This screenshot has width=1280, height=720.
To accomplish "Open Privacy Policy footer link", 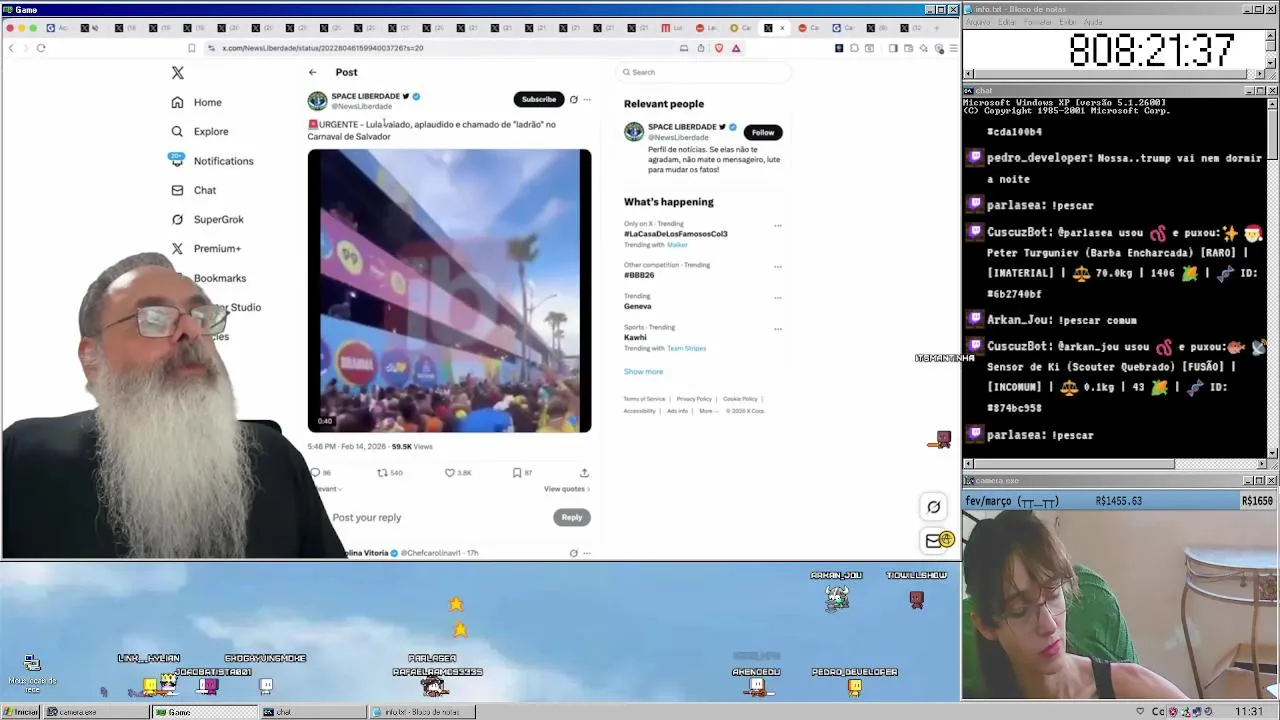I will click(x=694, y=399).
